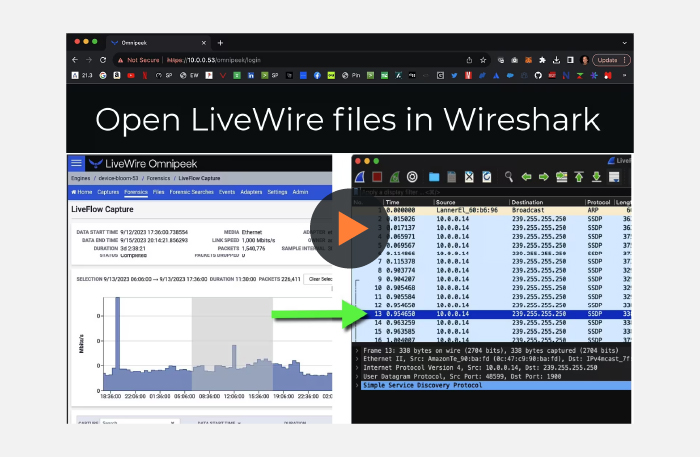Open Wireshark capture options icon
This screenshot has width=700, height=457.
pos(412,177)
